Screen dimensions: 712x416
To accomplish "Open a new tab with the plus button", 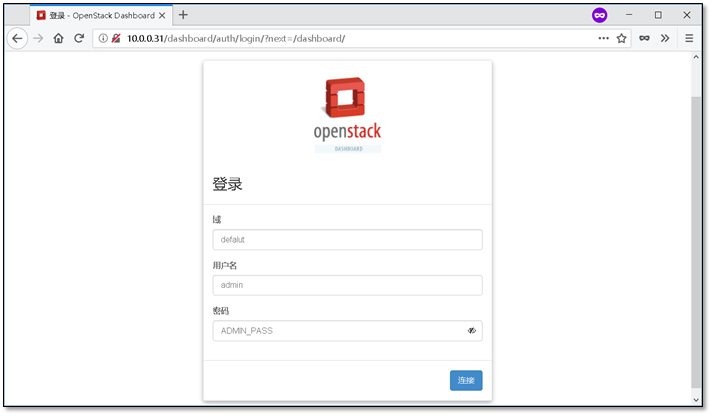I will pyautogui.click(x=183, y=15).
